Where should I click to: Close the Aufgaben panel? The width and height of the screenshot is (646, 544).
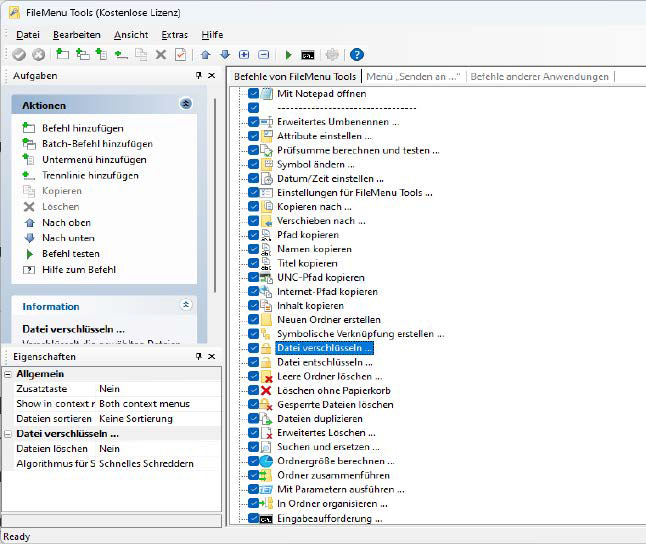tap(212, 75)
